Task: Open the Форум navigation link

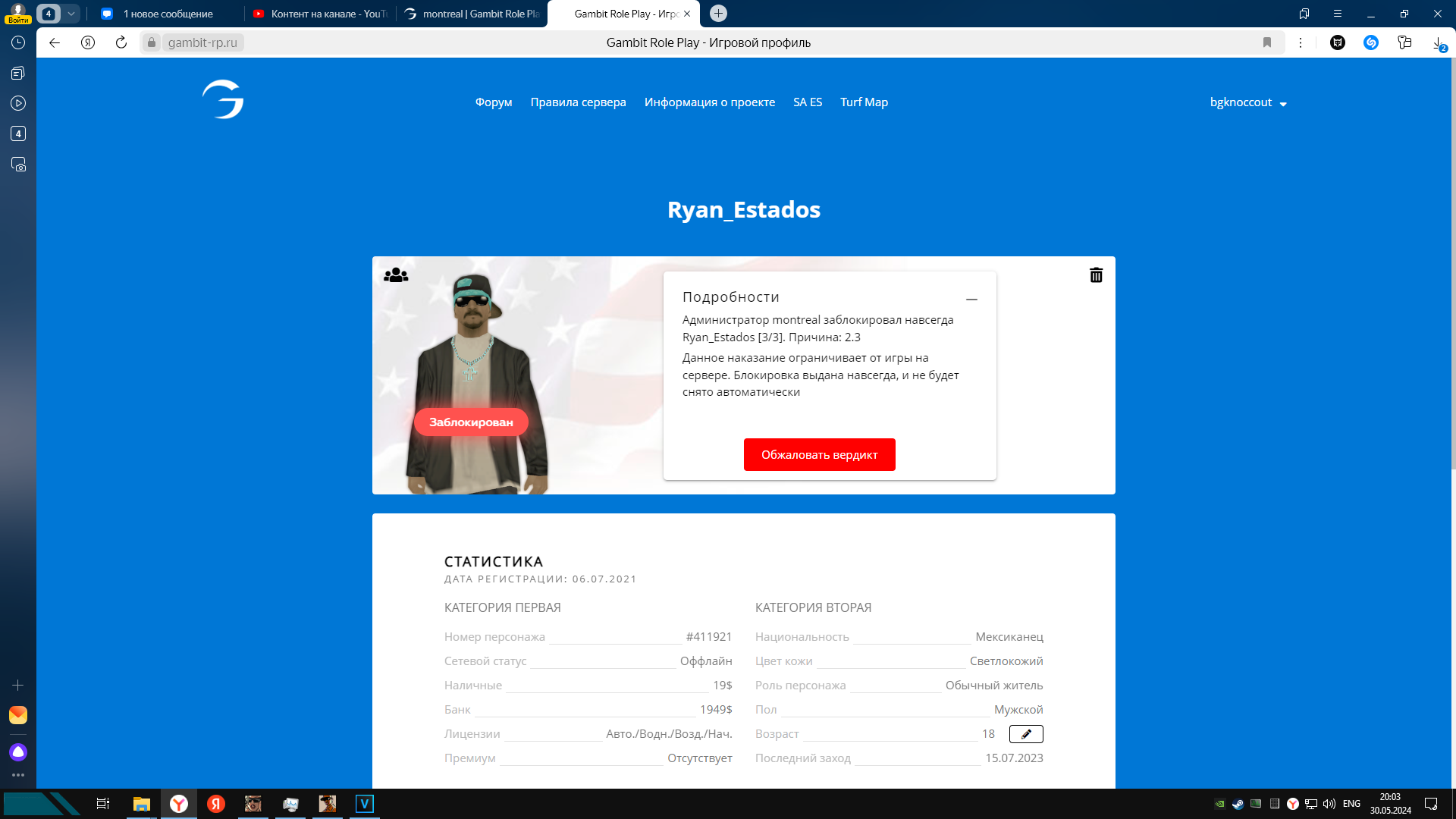Action: [494, 102]
